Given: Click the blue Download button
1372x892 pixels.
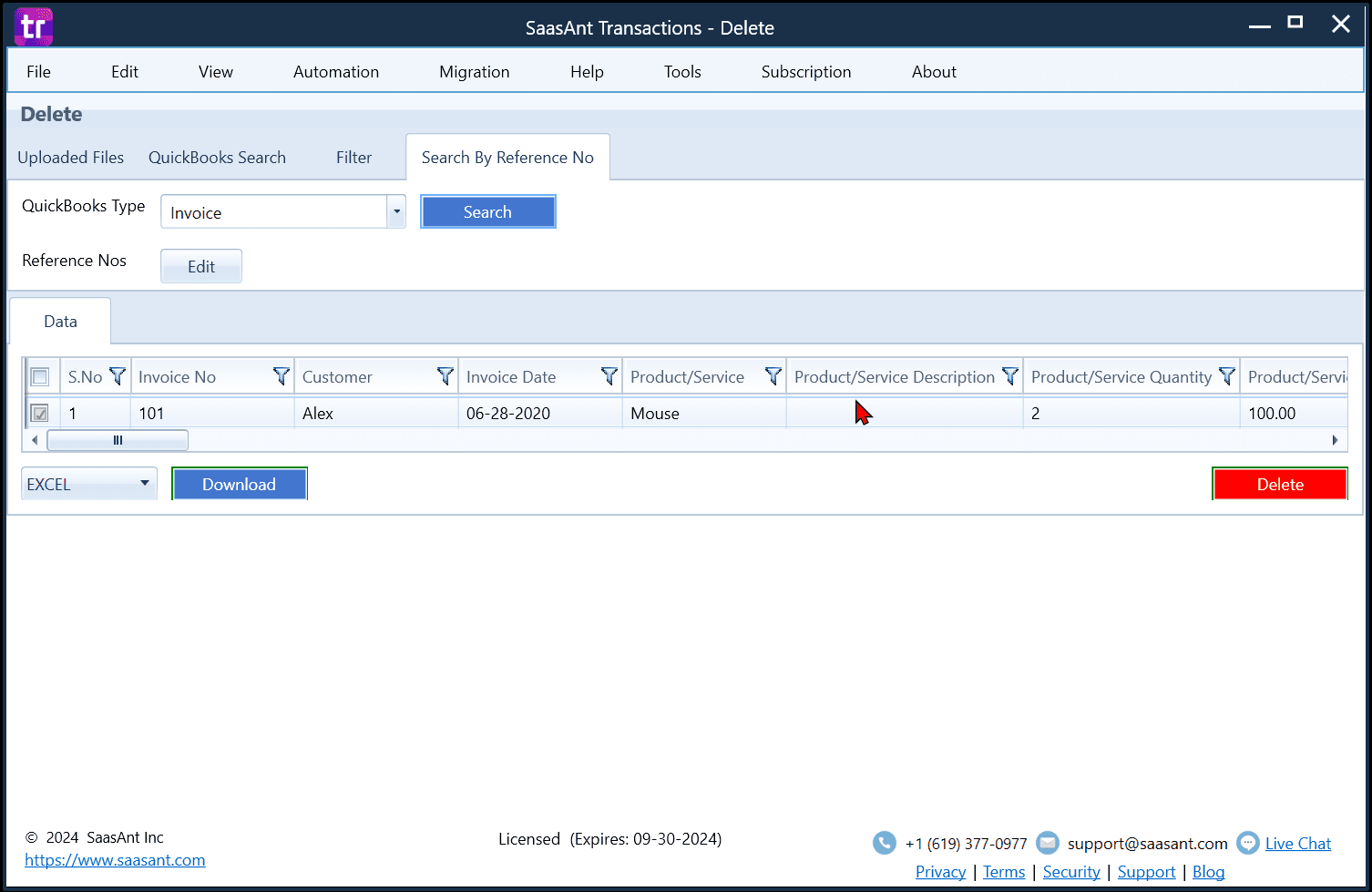Looking at the screenshot, I should coord(239,484).
